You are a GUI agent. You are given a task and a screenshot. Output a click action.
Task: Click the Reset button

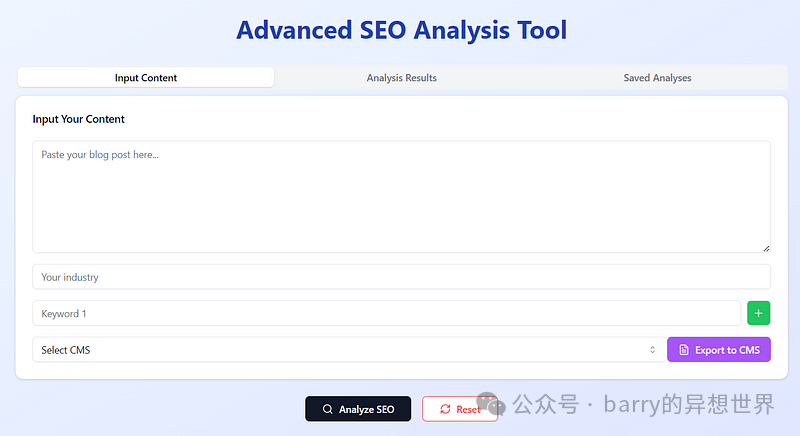tap(460, 409)
